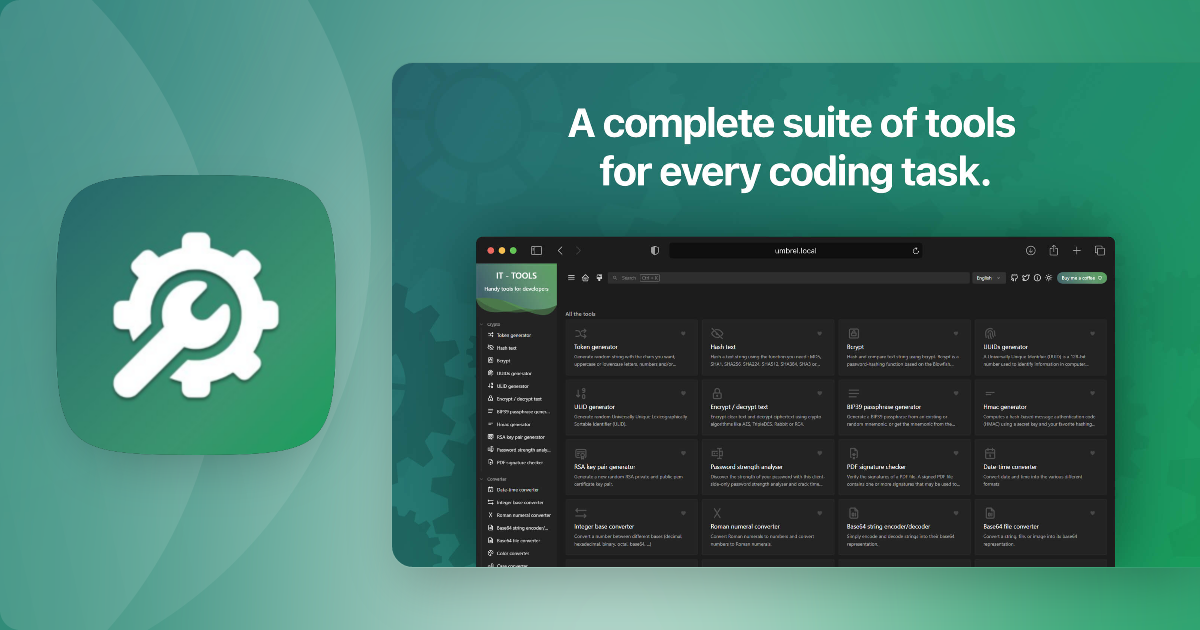Open the hamburger menu in the top bar
Viewport: 1200px width, 630px height.
572,278
